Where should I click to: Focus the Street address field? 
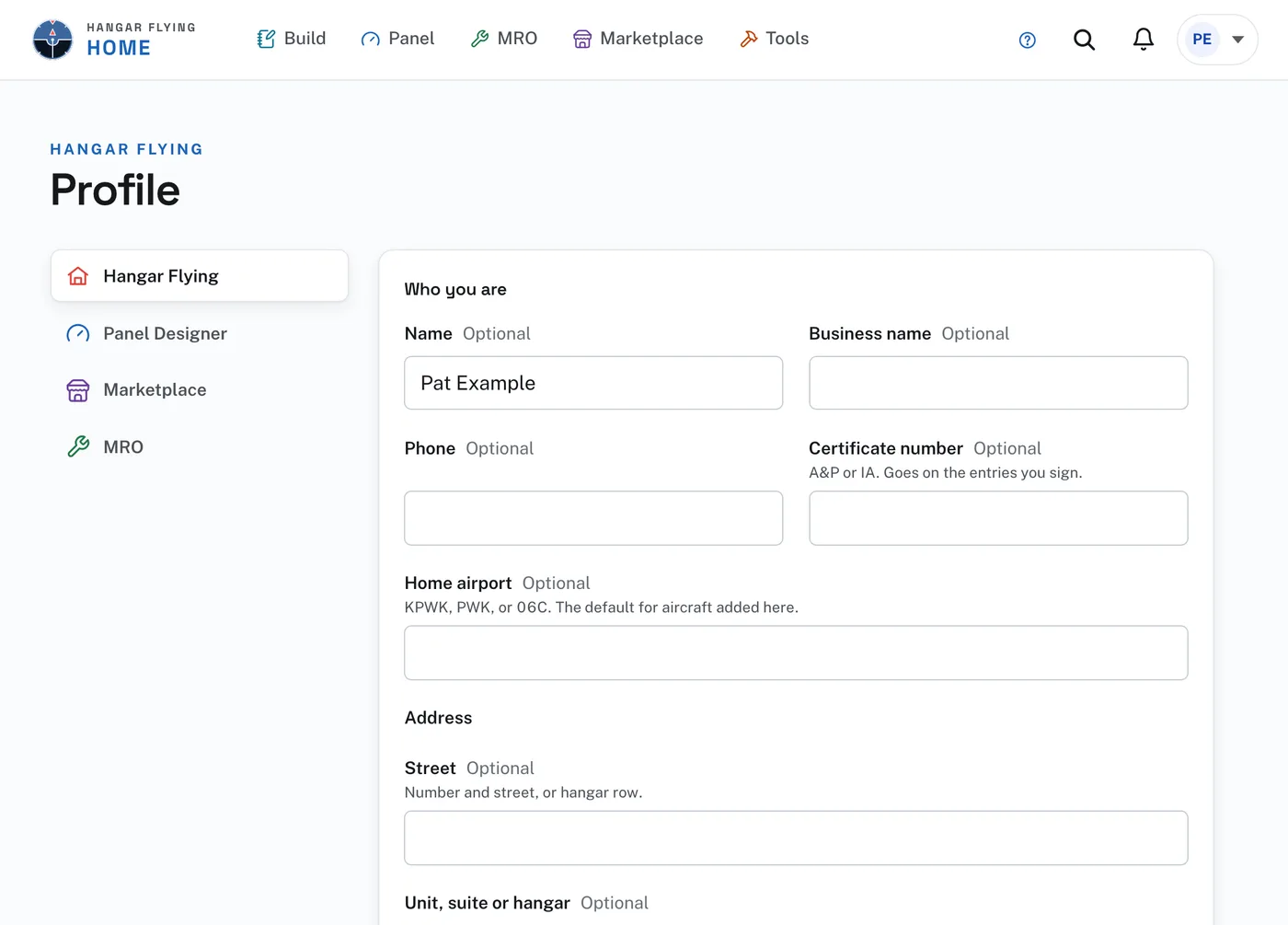(796, 838)
